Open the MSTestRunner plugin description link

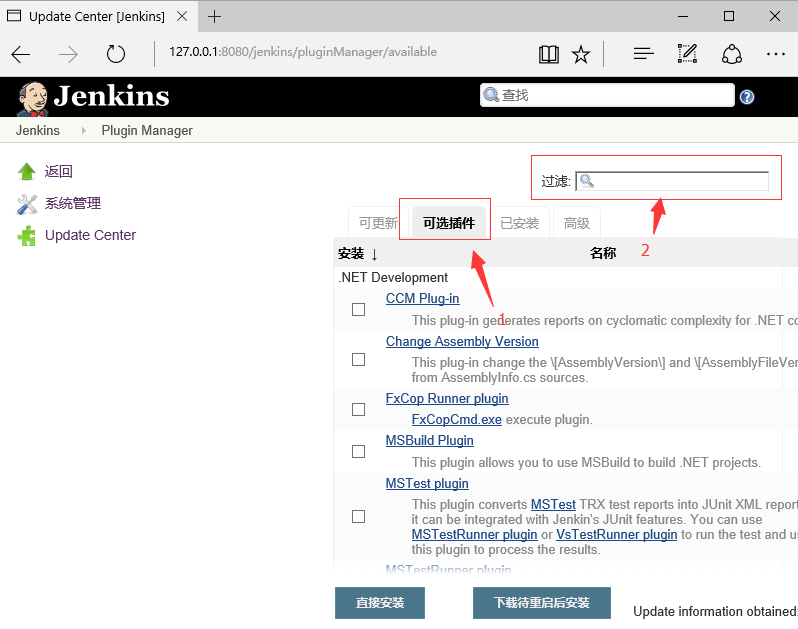pos(474,534)
